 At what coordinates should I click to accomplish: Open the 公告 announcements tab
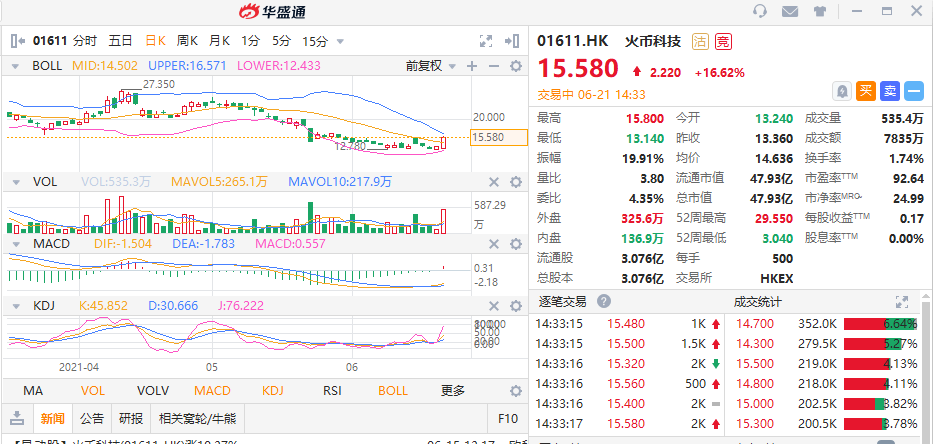[92, 418]
